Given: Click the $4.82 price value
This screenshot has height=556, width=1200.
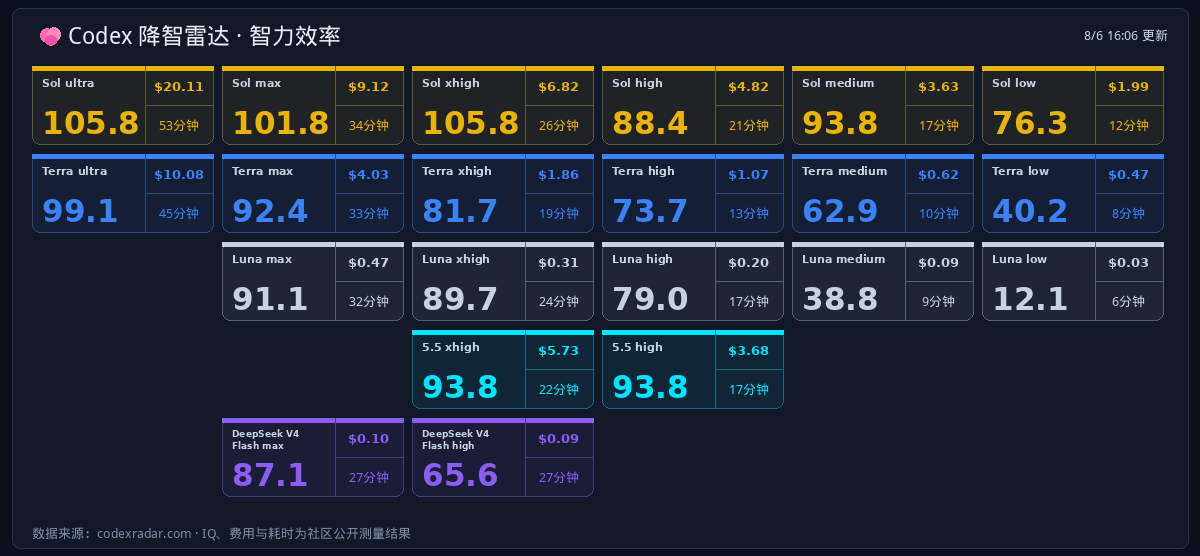Looking at the screenshot, I should pos(749,87).
